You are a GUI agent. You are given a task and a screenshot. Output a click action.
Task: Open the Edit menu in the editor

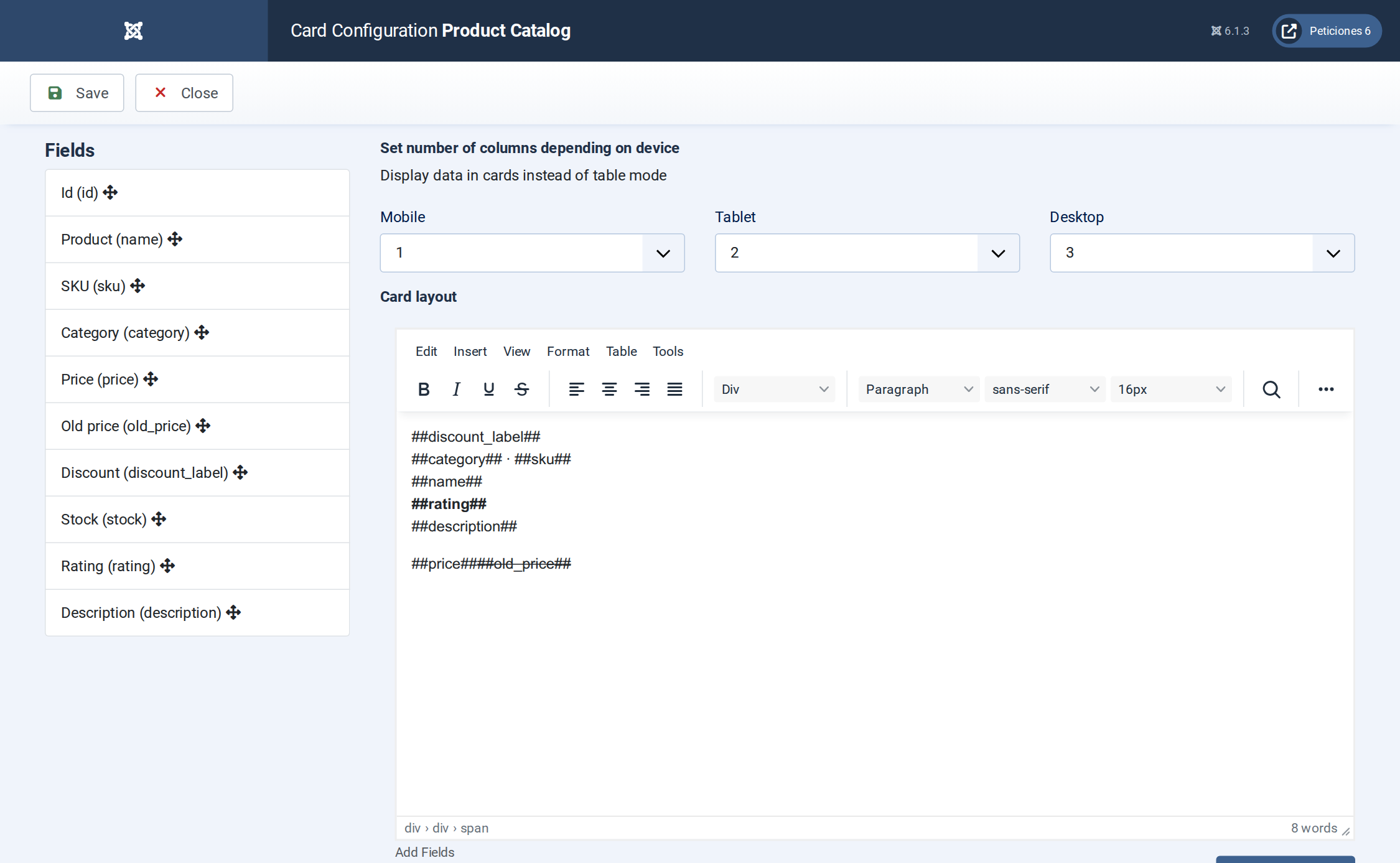point(426,352)
